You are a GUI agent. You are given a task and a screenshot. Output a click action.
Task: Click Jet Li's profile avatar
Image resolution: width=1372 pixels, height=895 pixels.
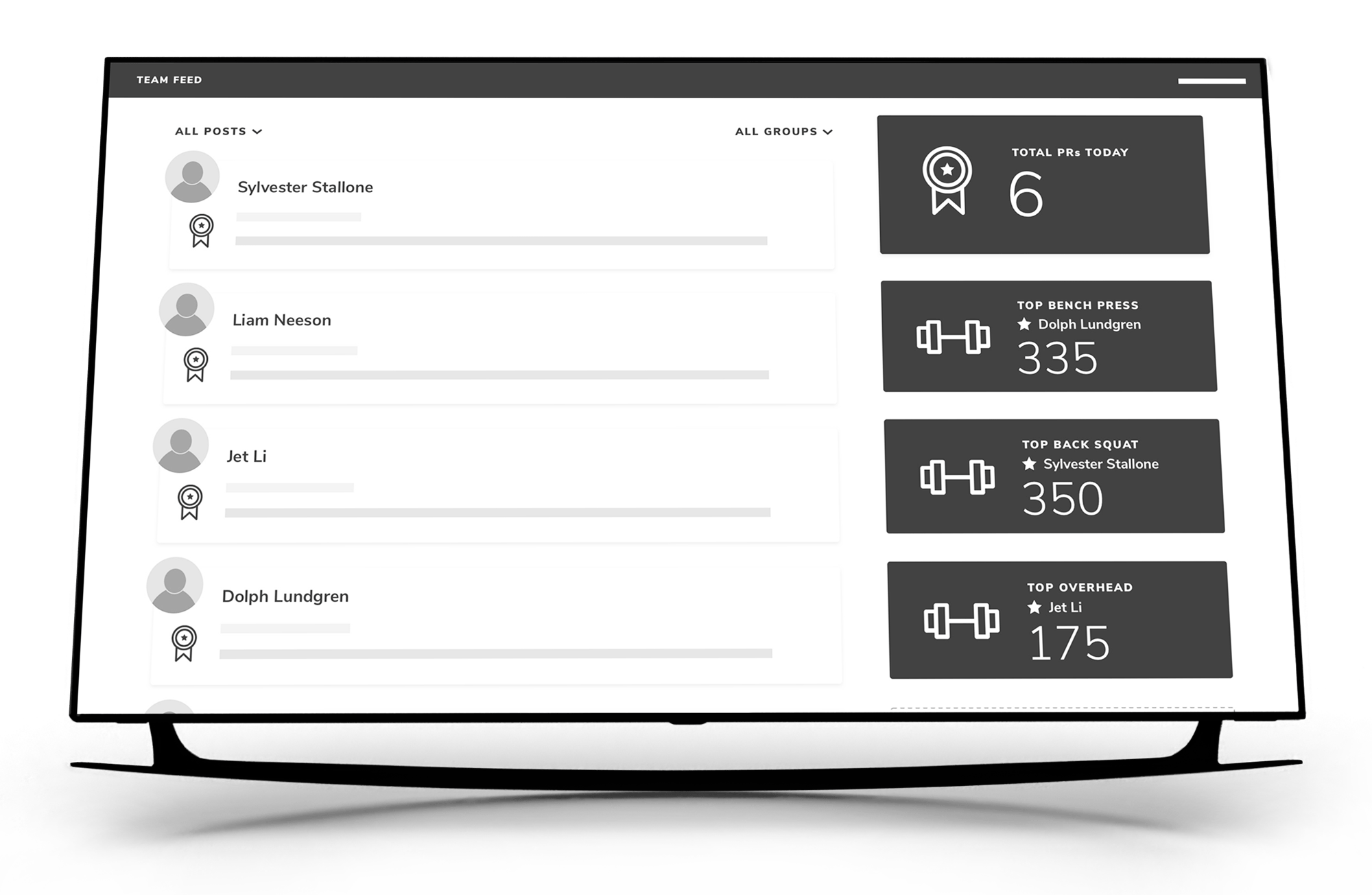180,445
